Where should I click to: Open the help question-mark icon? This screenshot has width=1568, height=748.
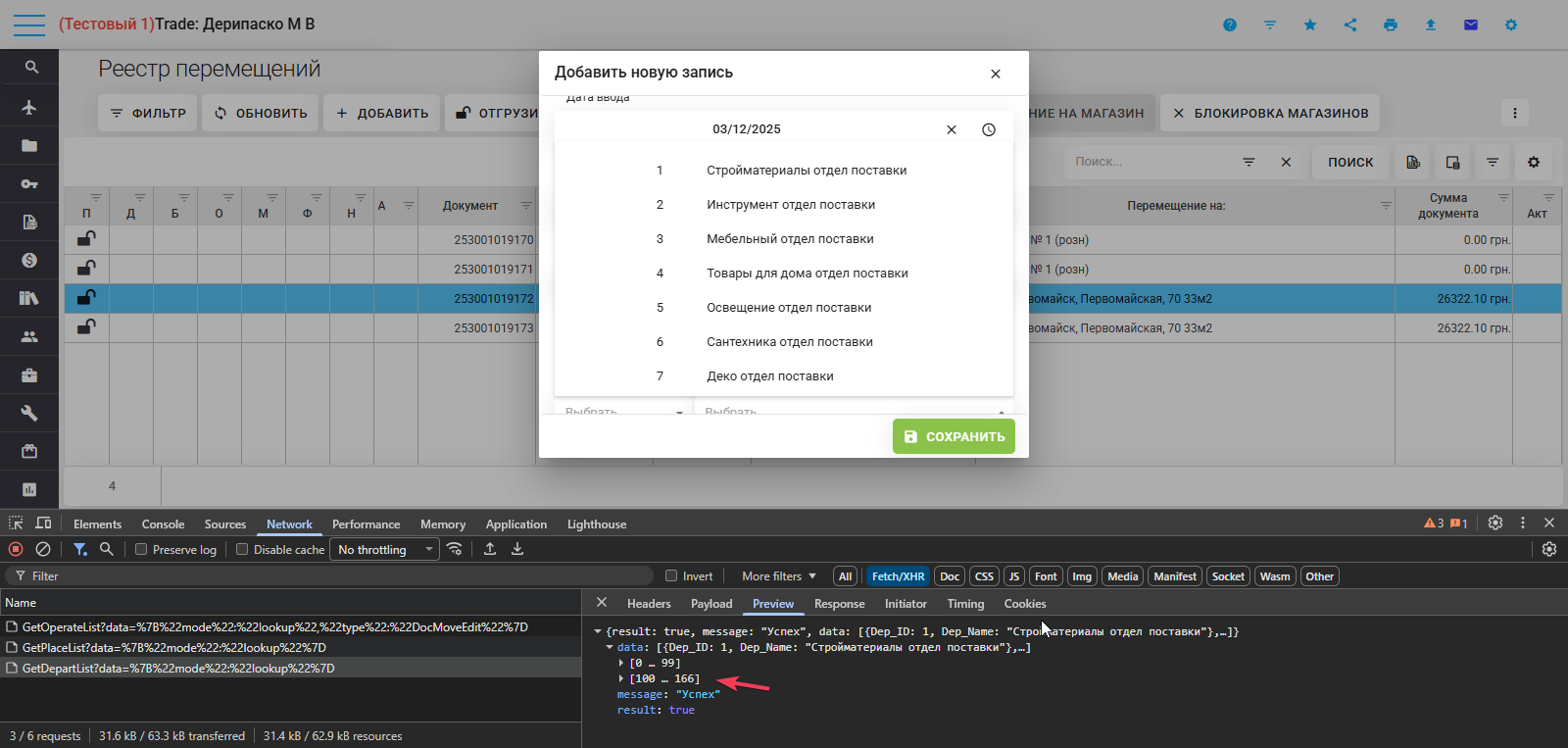click(x=1230, y=25)
